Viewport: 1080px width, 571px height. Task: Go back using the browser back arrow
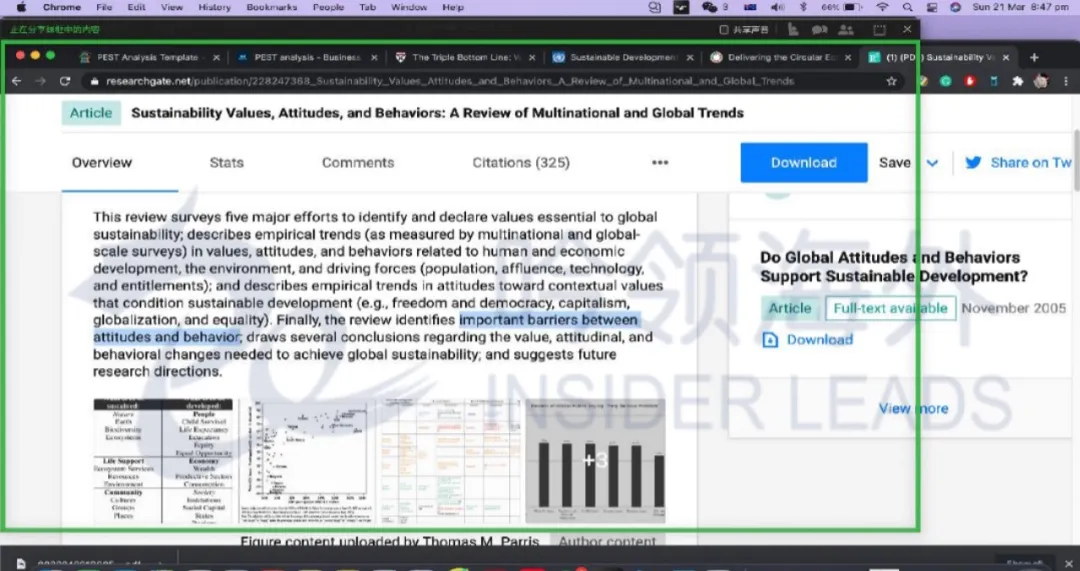pos(16,81)
